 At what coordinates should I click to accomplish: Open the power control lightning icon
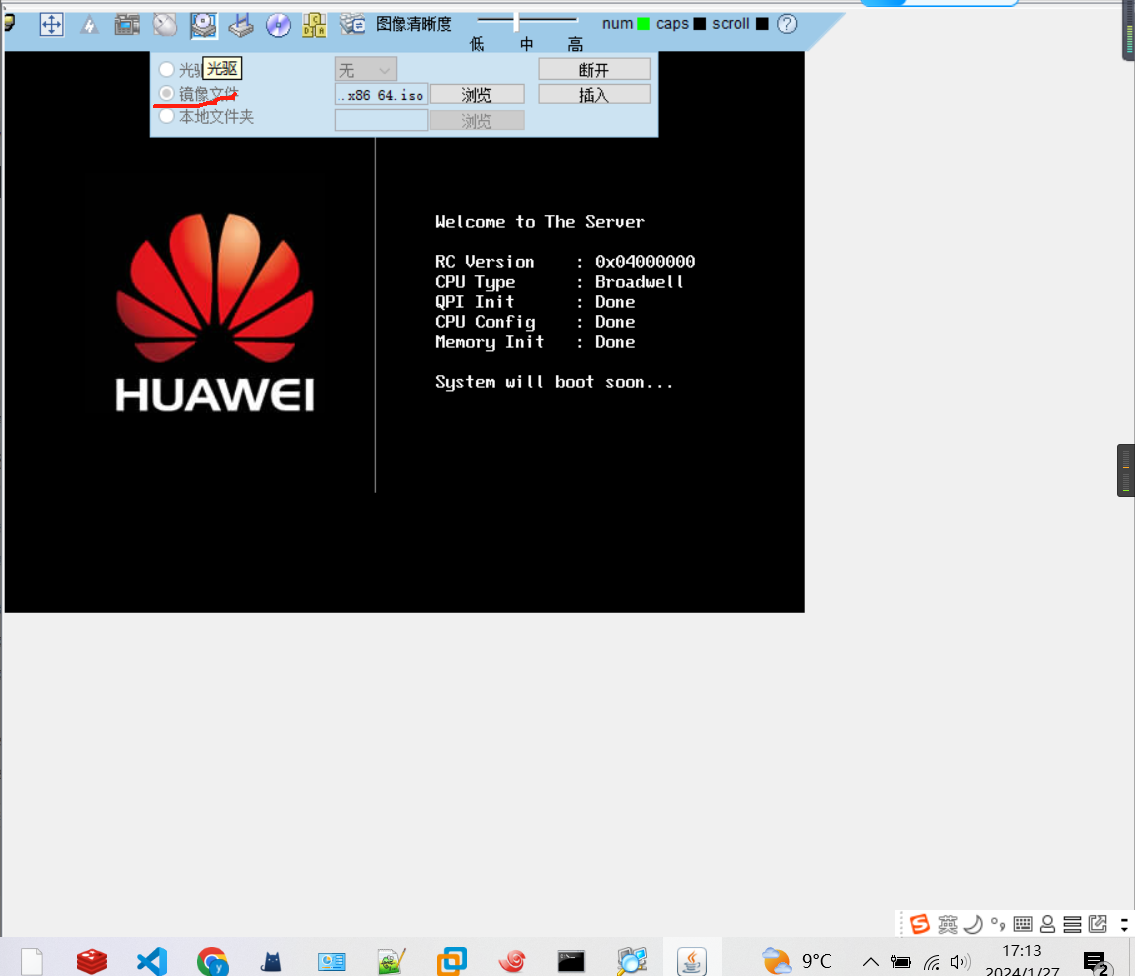point(89,25)
